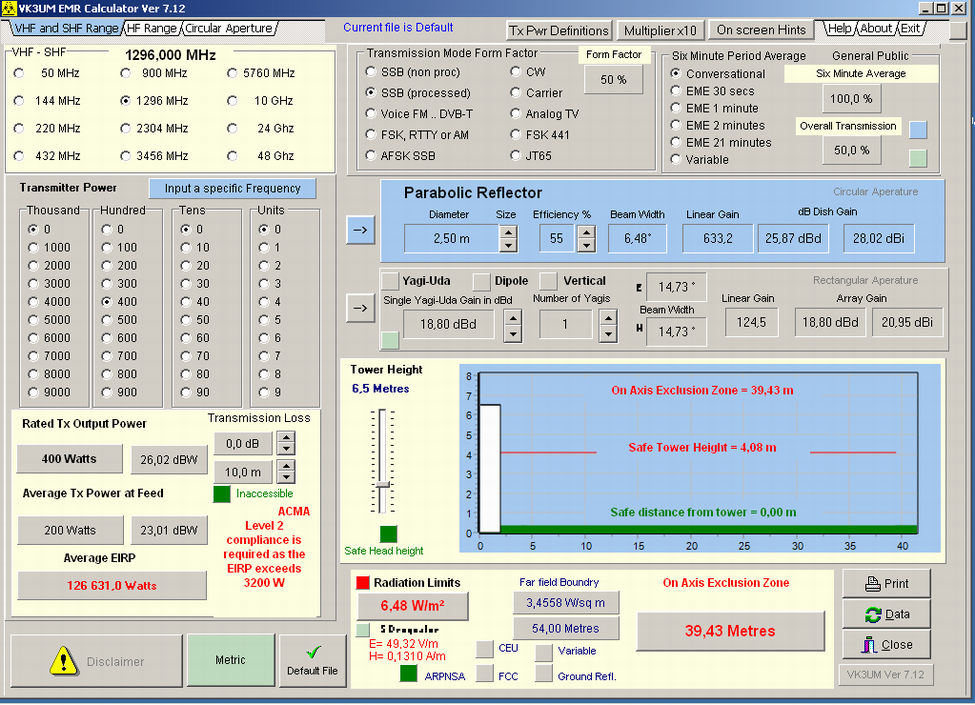
Task: Open the About tab
Action: [x=876, y=29]
